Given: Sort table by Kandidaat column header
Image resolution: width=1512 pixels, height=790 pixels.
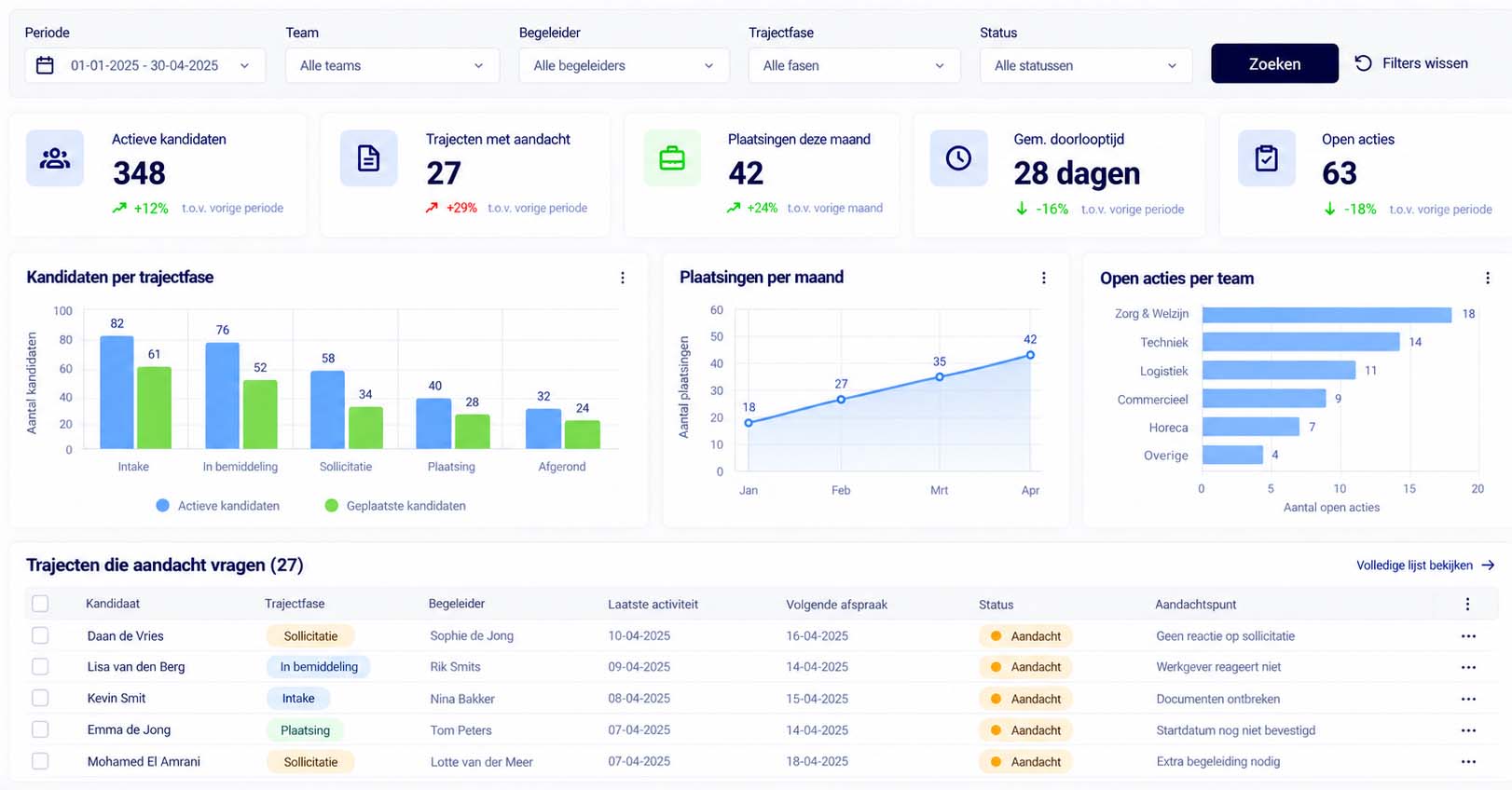Looking at the screenshot, I should [113, 604].
